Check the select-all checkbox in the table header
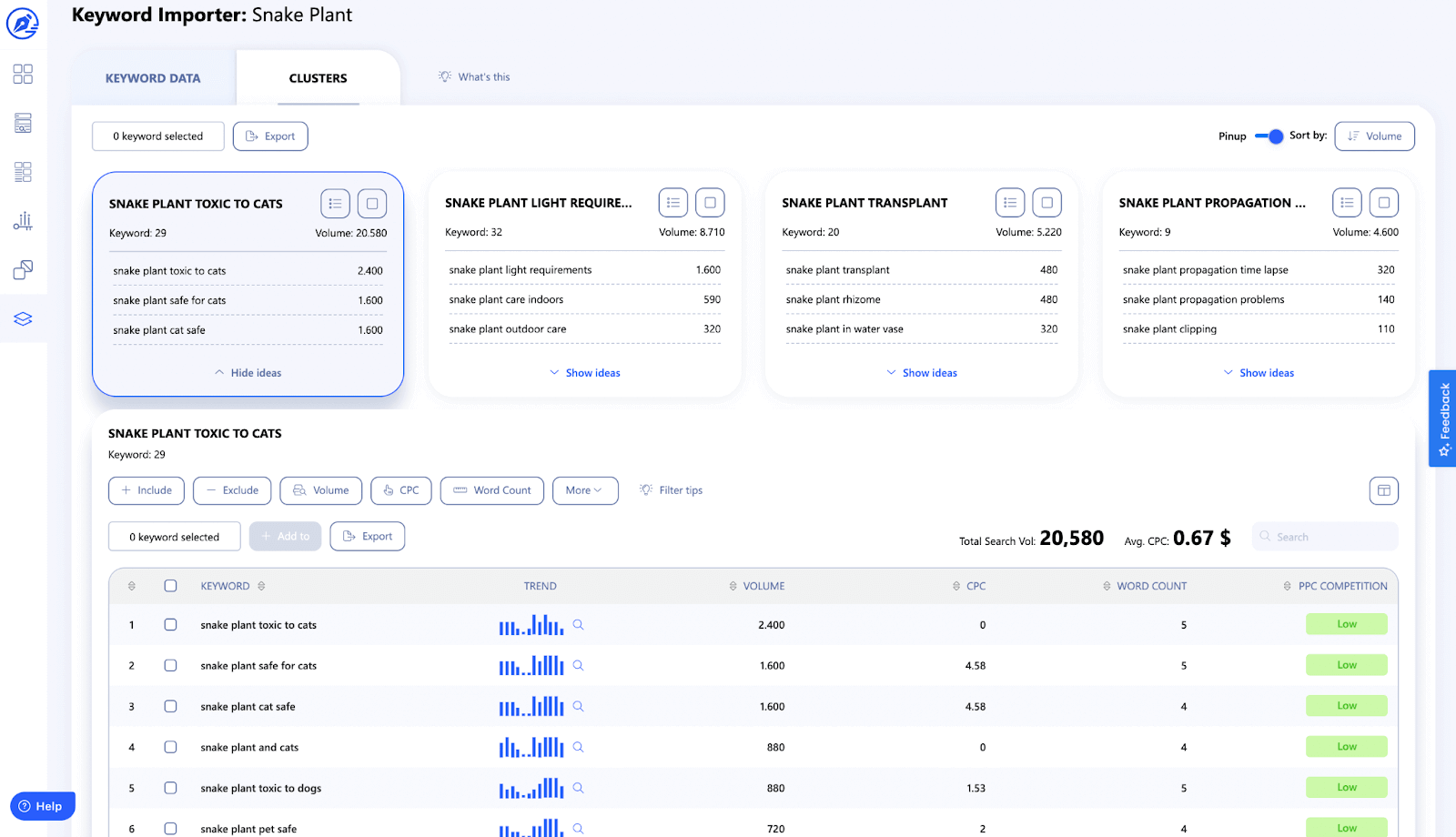 [x=170, y=585]
